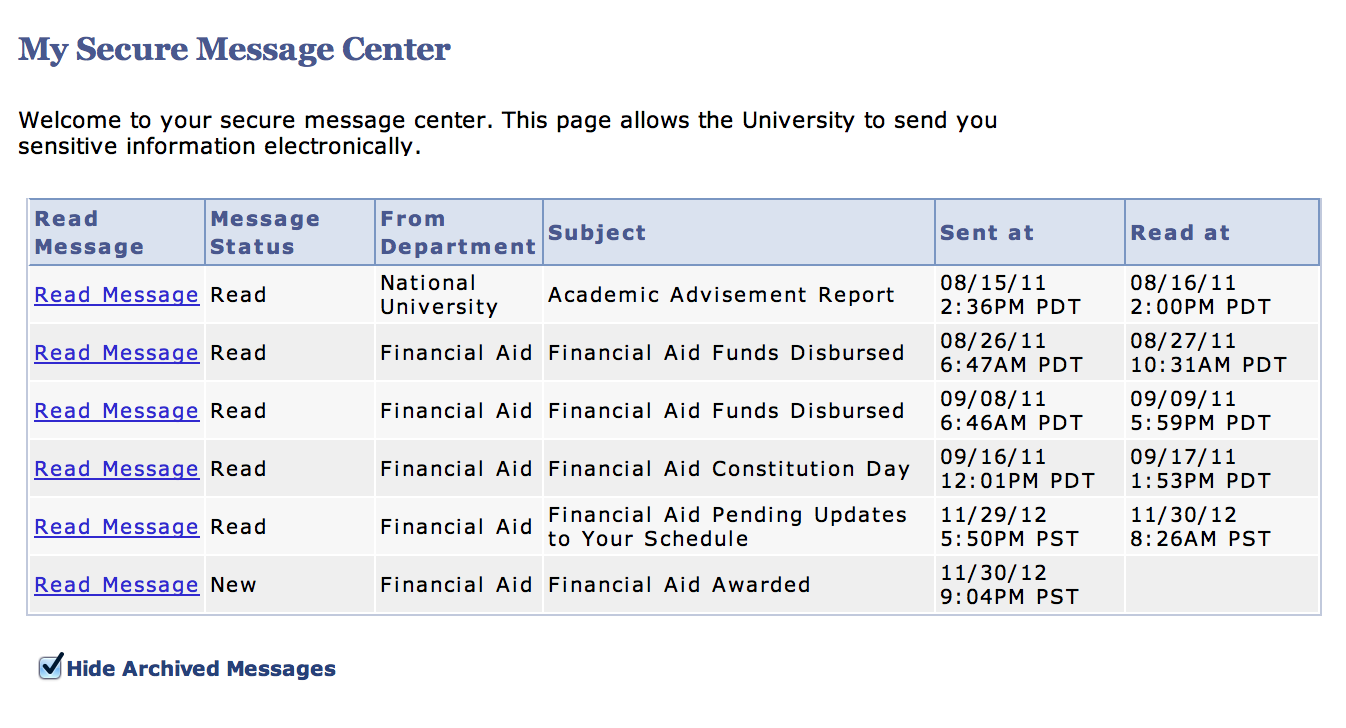Click the Financial Aid Constitution Day subject
This screenshot has height=728, width=1346.
coord(729,469)
